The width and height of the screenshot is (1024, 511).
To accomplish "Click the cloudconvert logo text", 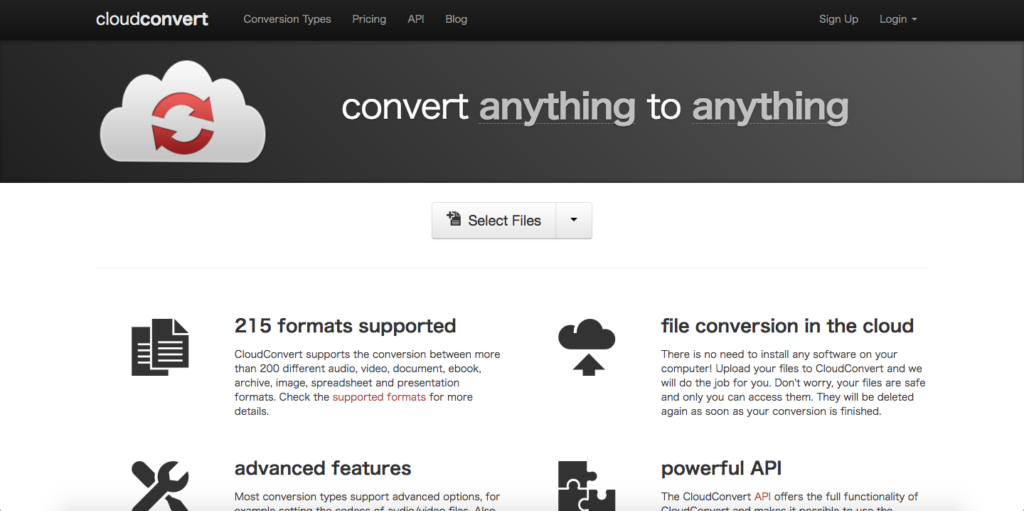I will tap(152, 19).
